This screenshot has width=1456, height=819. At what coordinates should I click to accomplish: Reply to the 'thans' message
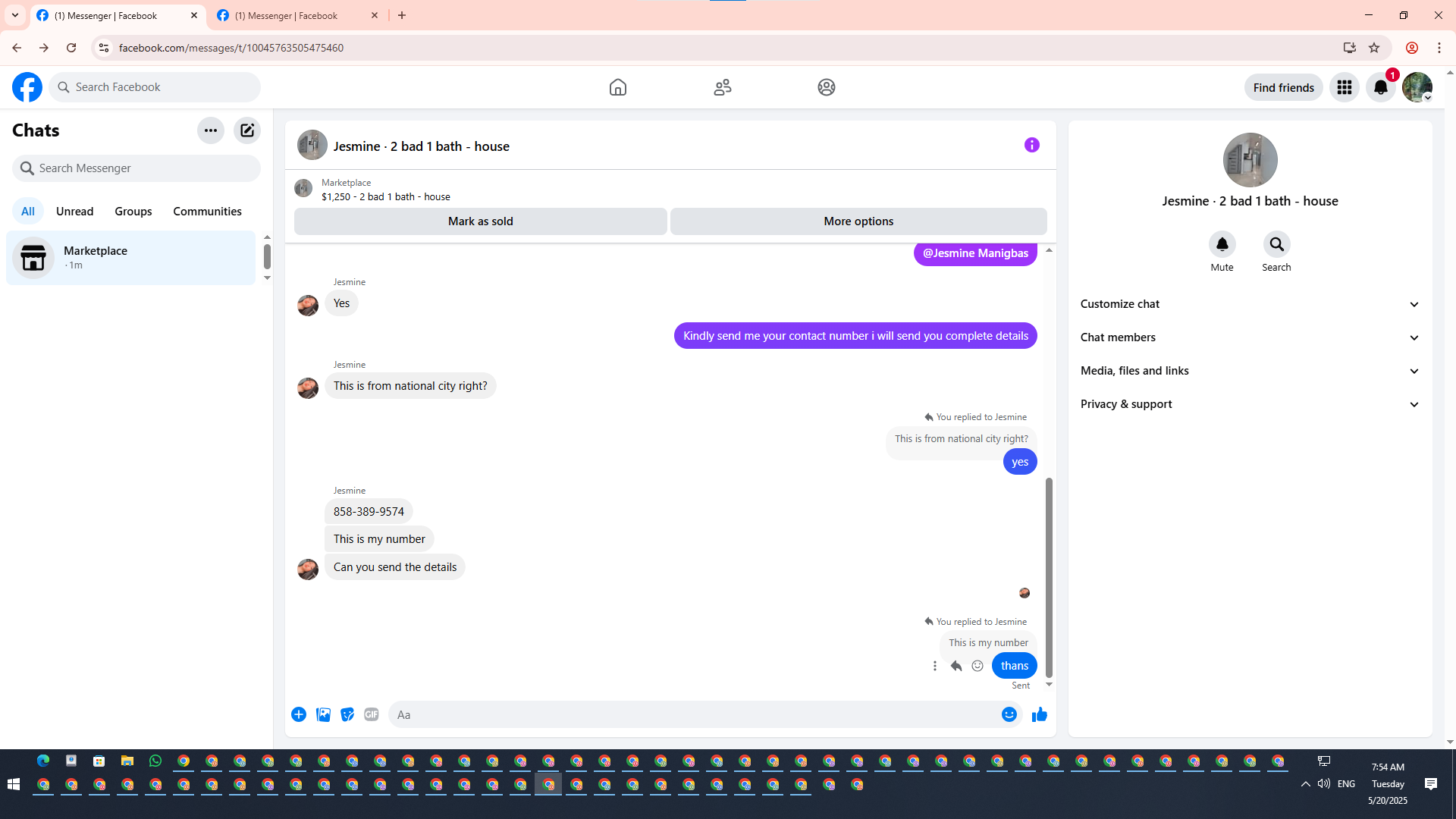(956, 666)
